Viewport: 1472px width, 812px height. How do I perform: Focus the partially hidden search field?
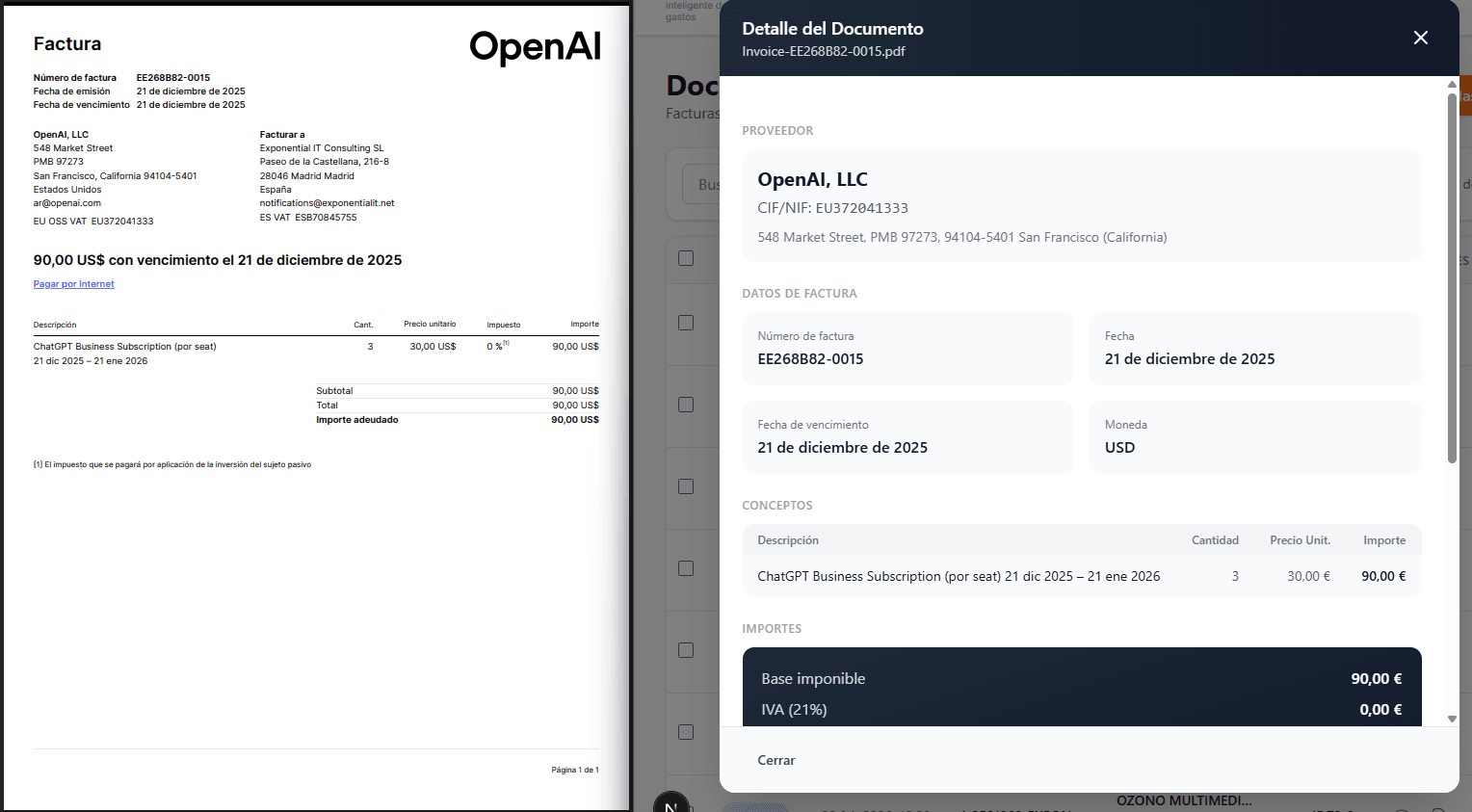pyautogui.click(x=701, y=184)
